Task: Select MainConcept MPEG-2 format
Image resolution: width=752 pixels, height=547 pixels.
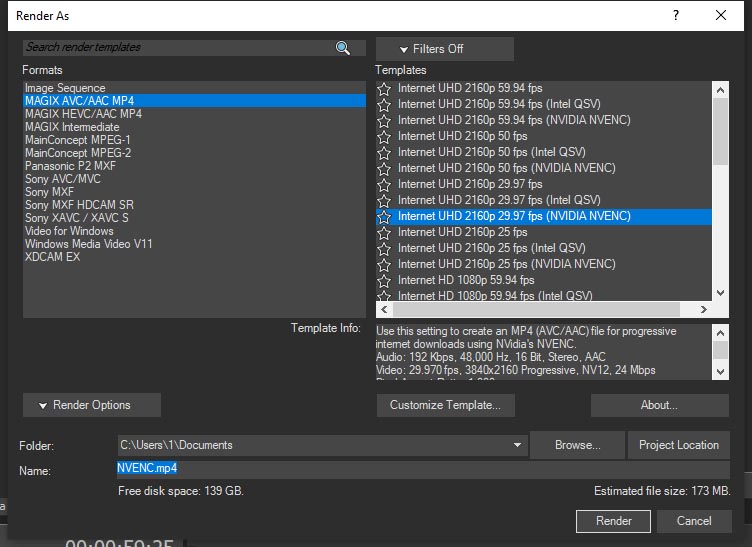Action: tap(194, 152)
